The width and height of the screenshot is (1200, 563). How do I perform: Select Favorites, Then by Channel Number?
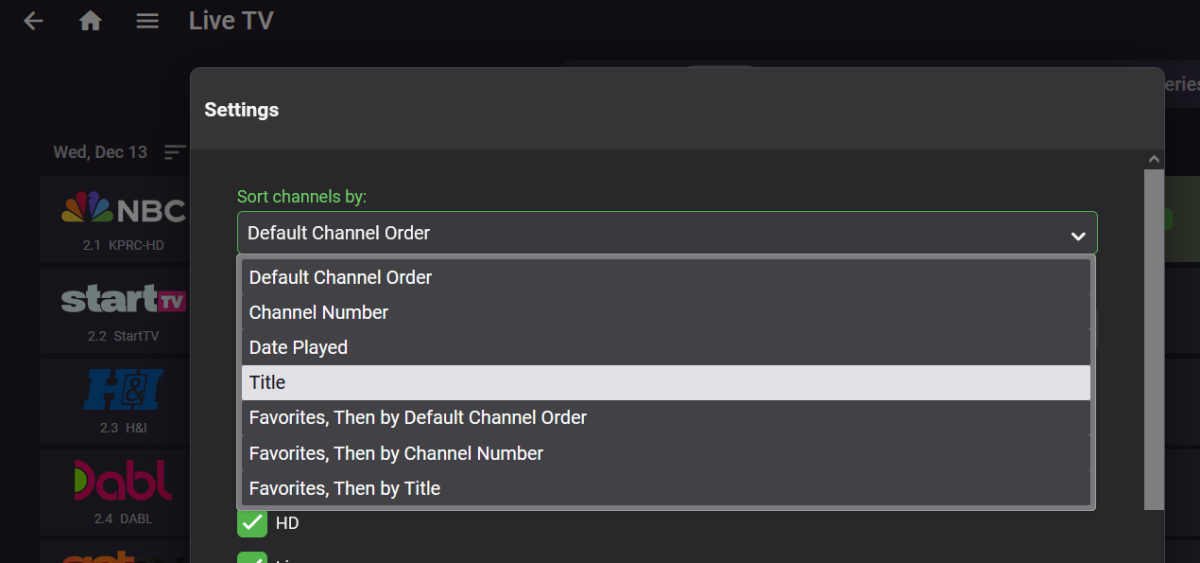click(666, 453)
